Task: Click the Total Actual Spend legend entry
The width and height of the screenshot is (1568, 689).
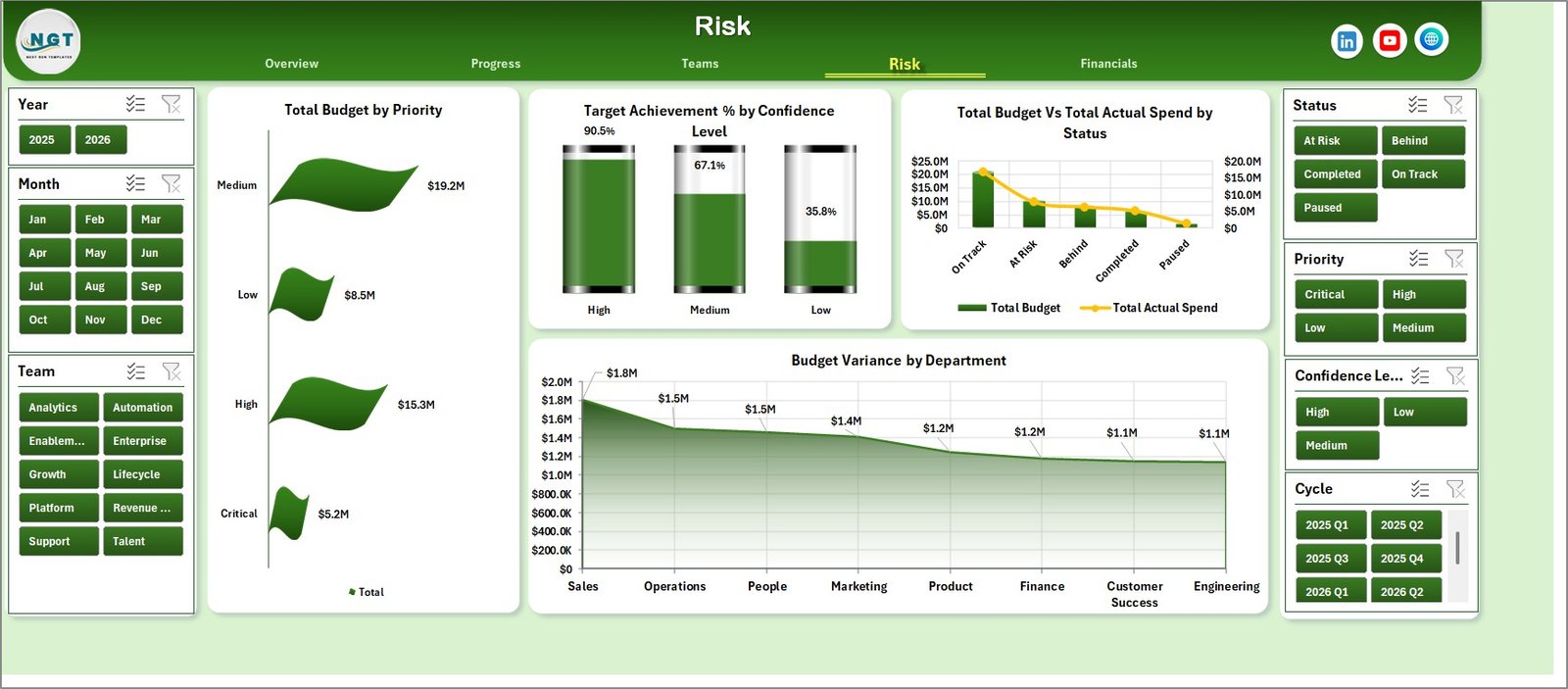Action: pyautogui.click(x=1149, y=308)
